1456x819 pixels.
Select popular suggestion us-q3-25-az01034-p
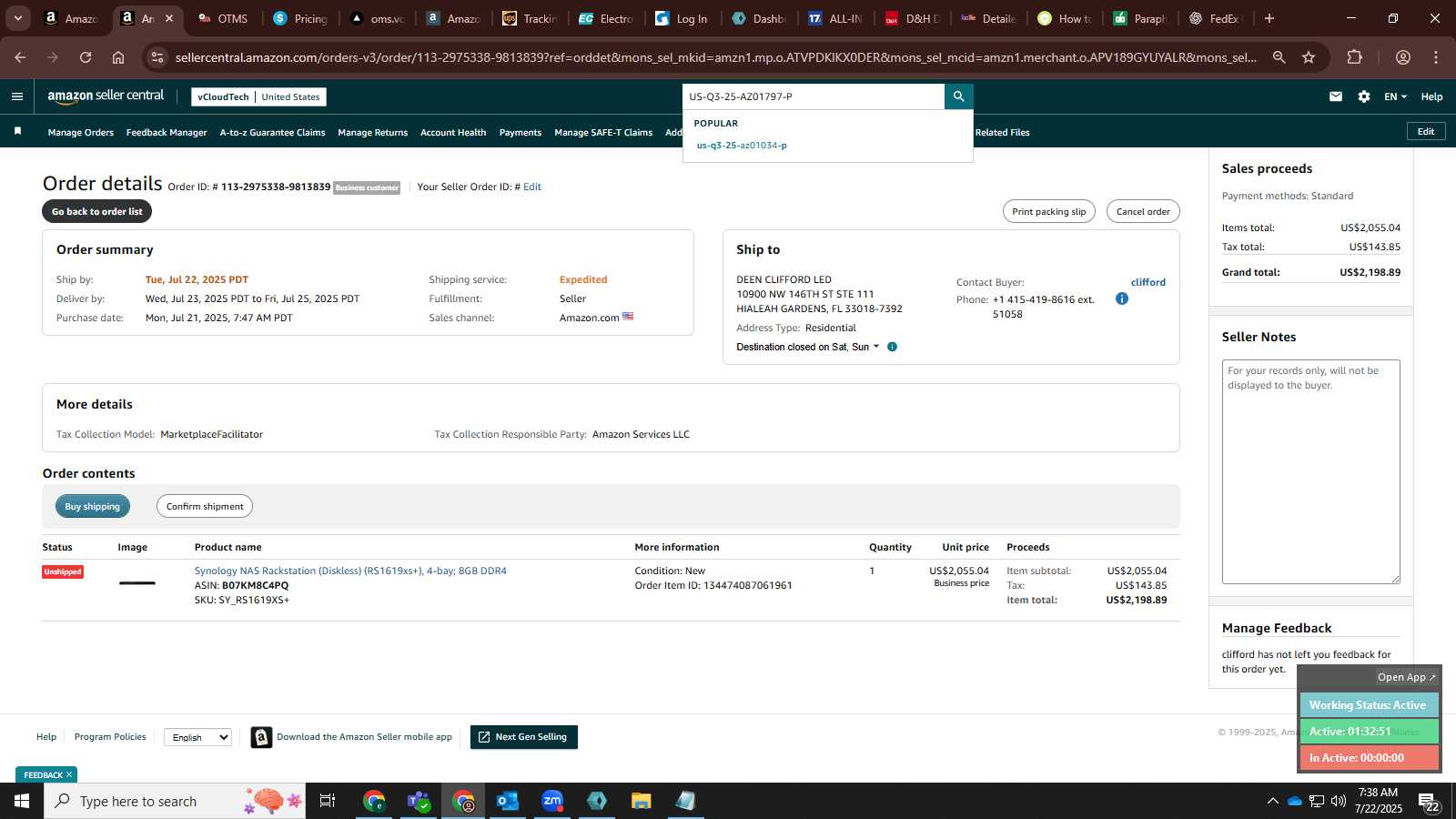click(x=742, y=145)
